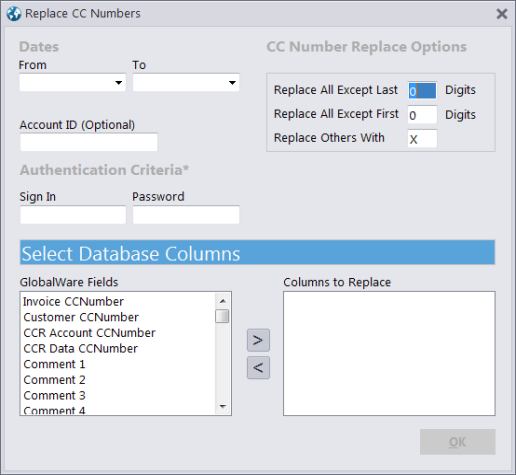Image resolution: width=516 pixels, height=475 pixels.
Task: Click the Sign In text box
Action: coord(73,215)
